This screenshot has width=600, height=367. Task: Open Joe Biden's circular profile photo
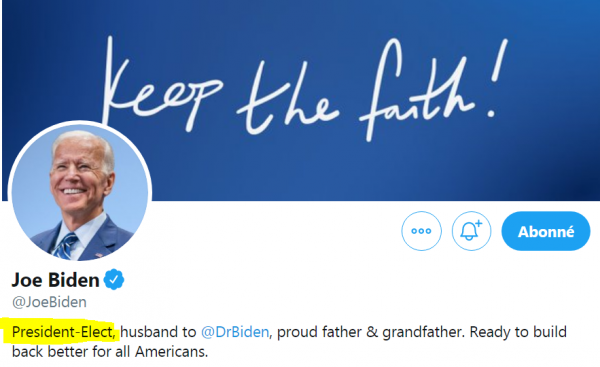point(80,192)
